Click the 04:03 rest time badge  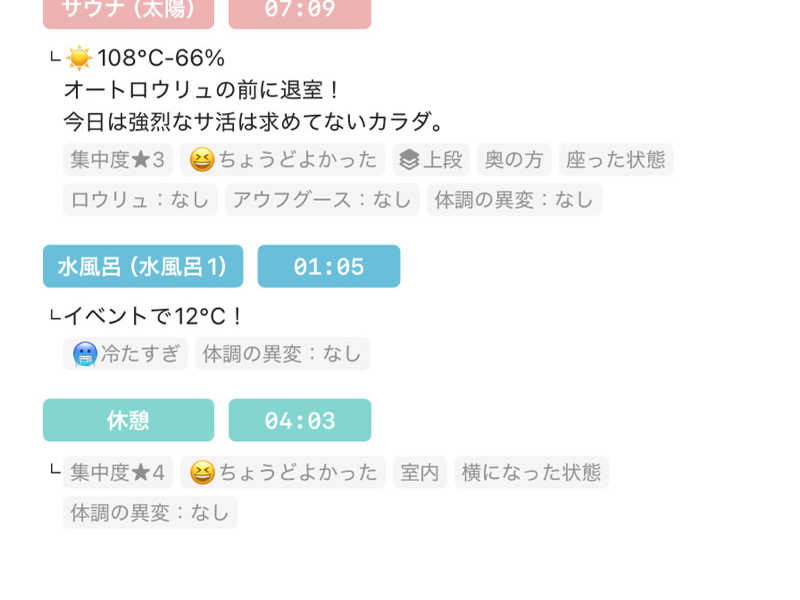(x=299, y=420)
